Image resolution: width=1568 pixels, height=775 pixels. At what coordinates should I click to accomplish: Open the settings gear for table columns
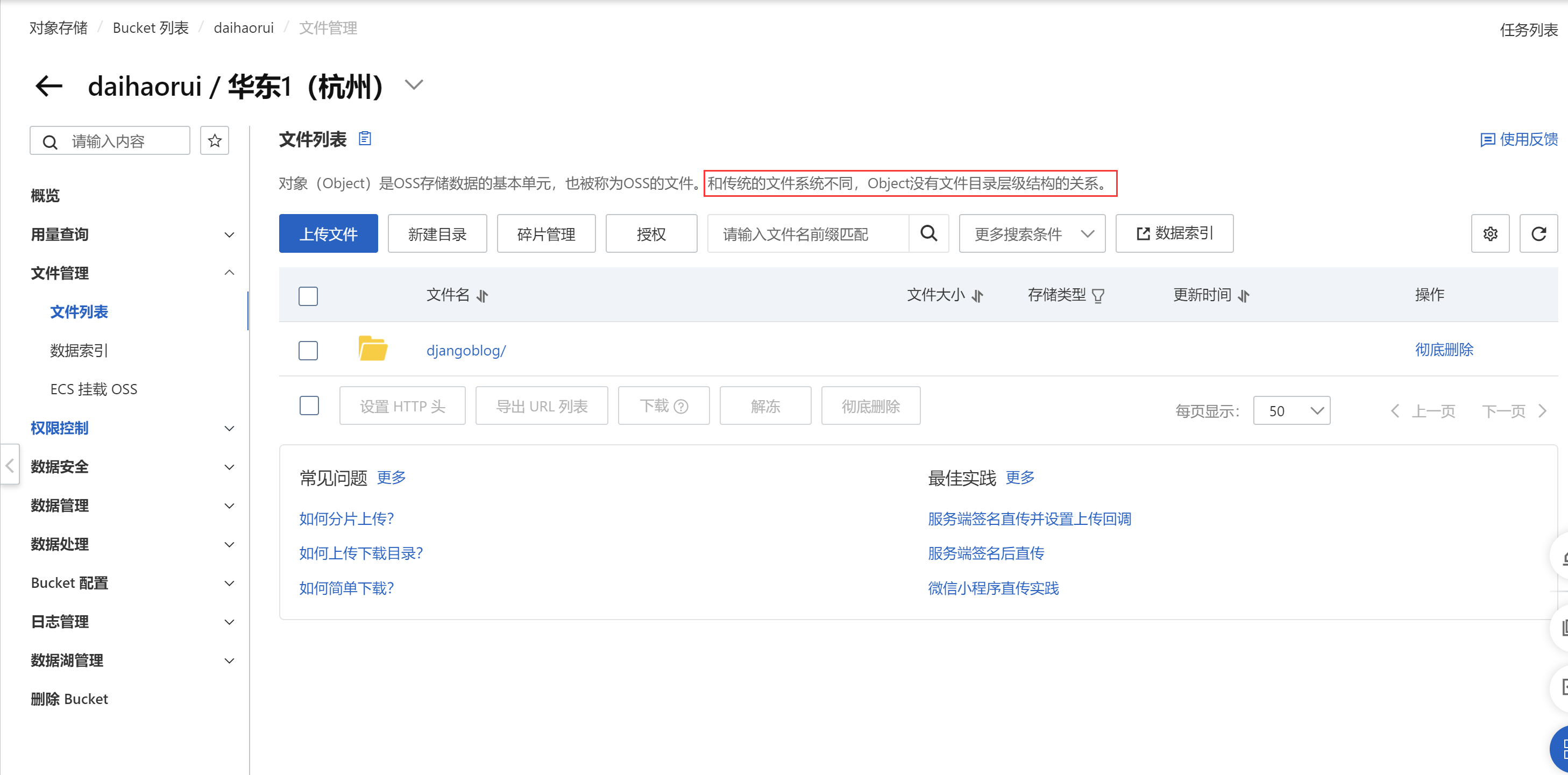click(x=1489, y=234)
